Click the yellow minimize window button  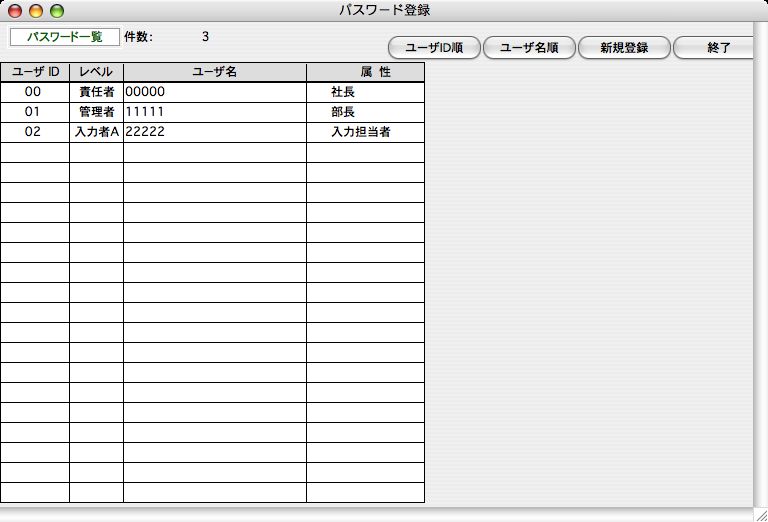click(x=36, y=11)
